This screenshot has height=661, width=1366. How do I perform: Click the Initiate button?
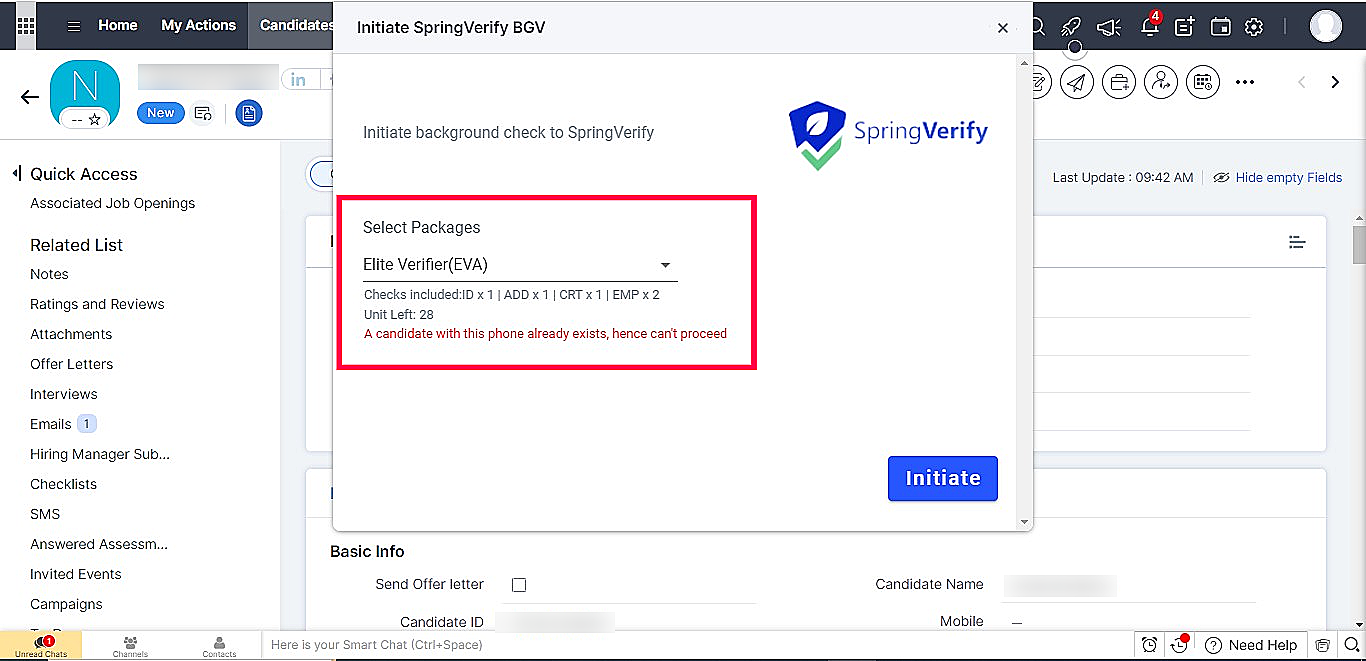tap(943, 478)
